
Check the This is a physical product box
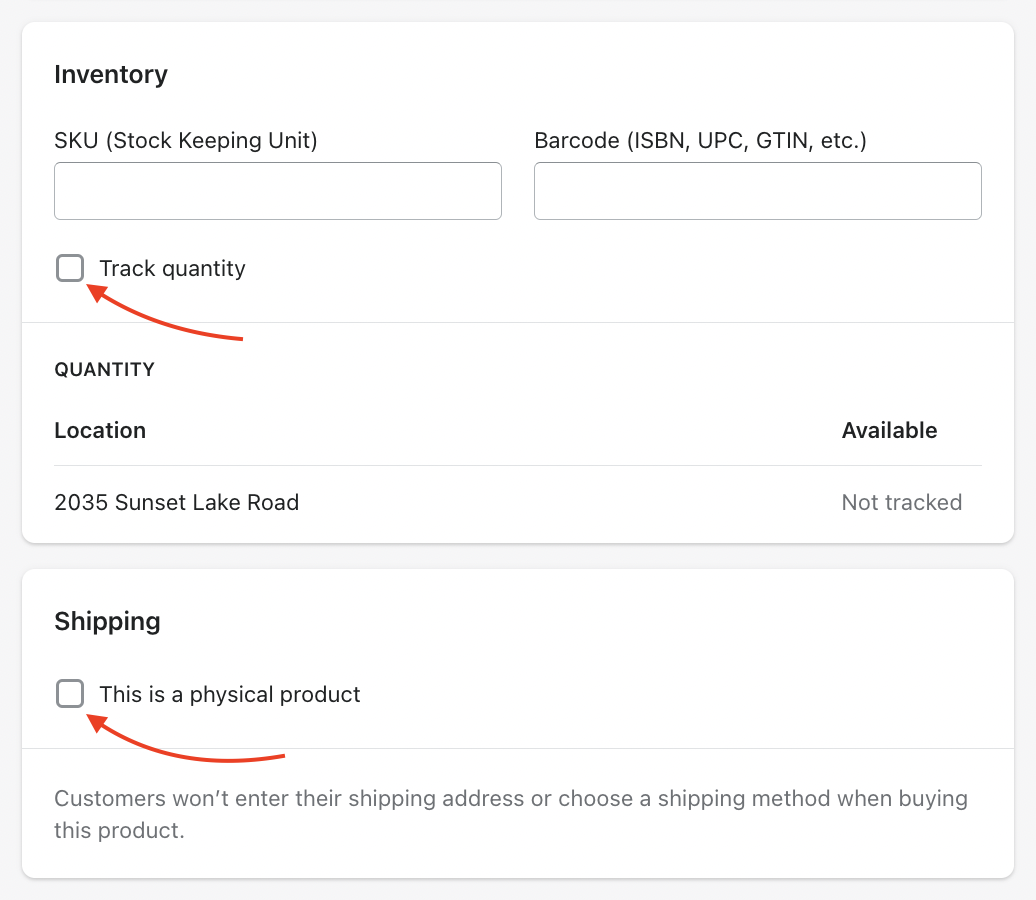70,693
